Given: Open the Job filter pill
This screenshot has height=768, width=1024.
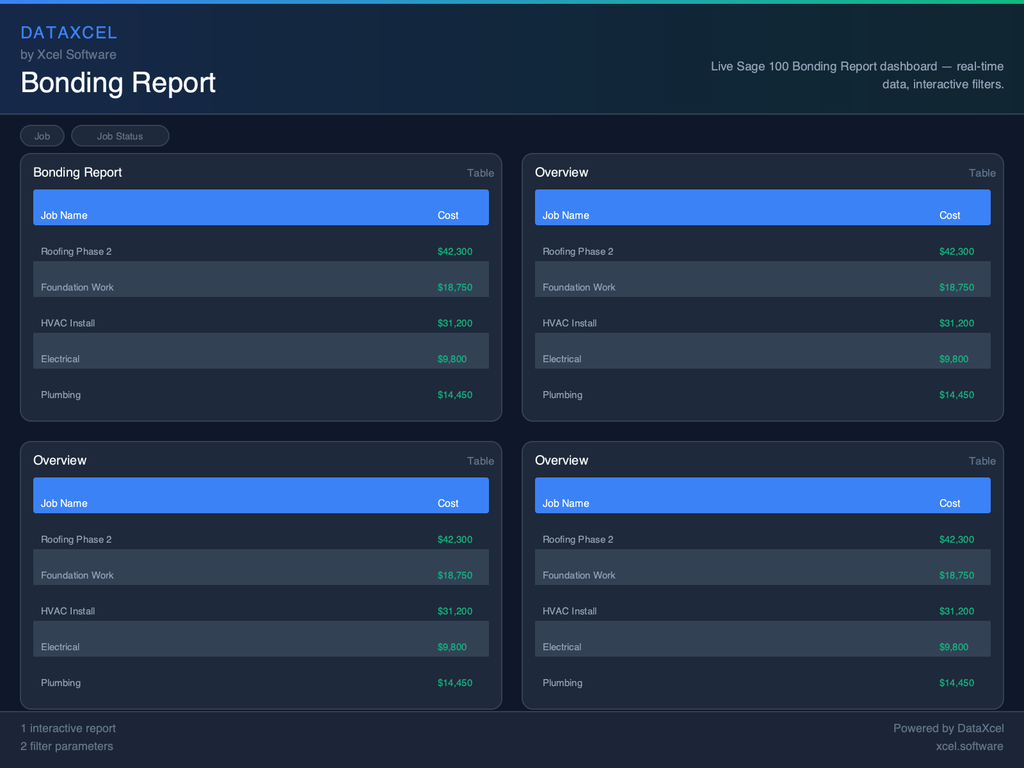Looking at the screenshot, I should point(42,136).
